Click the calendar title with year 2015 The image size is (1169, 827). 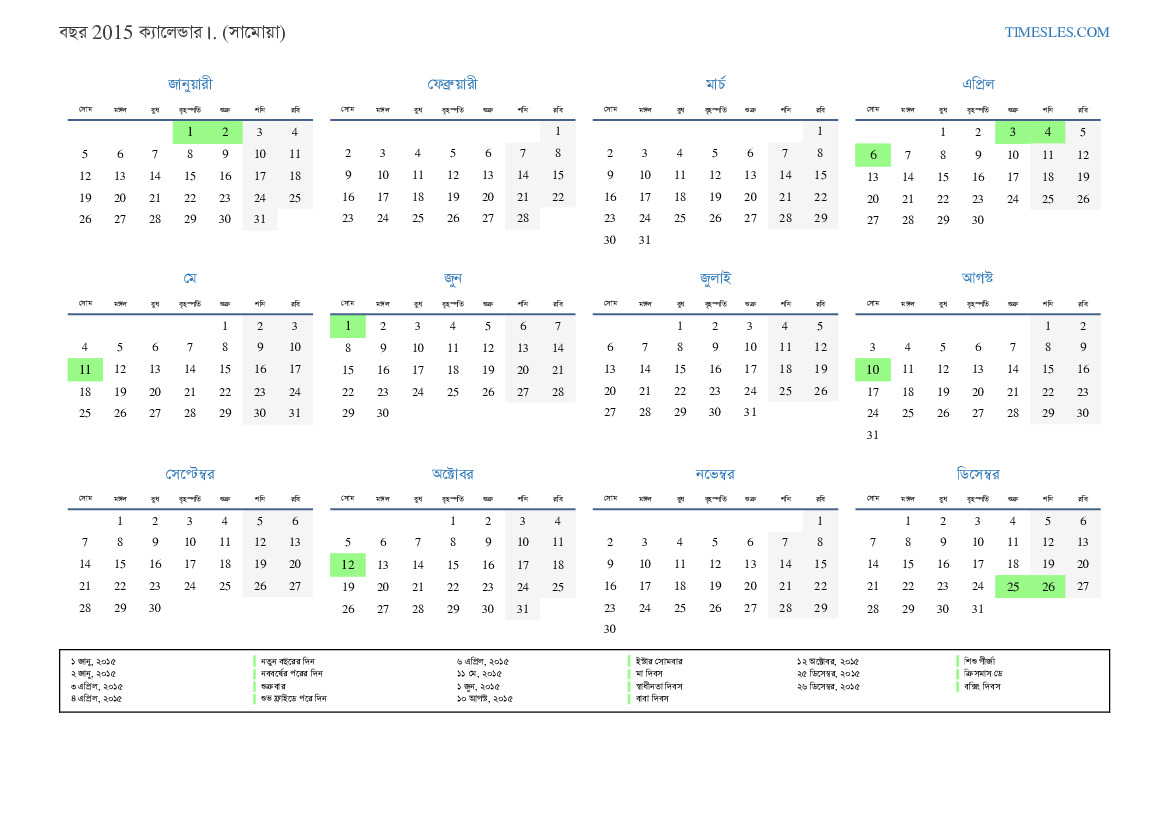(172, 32)
